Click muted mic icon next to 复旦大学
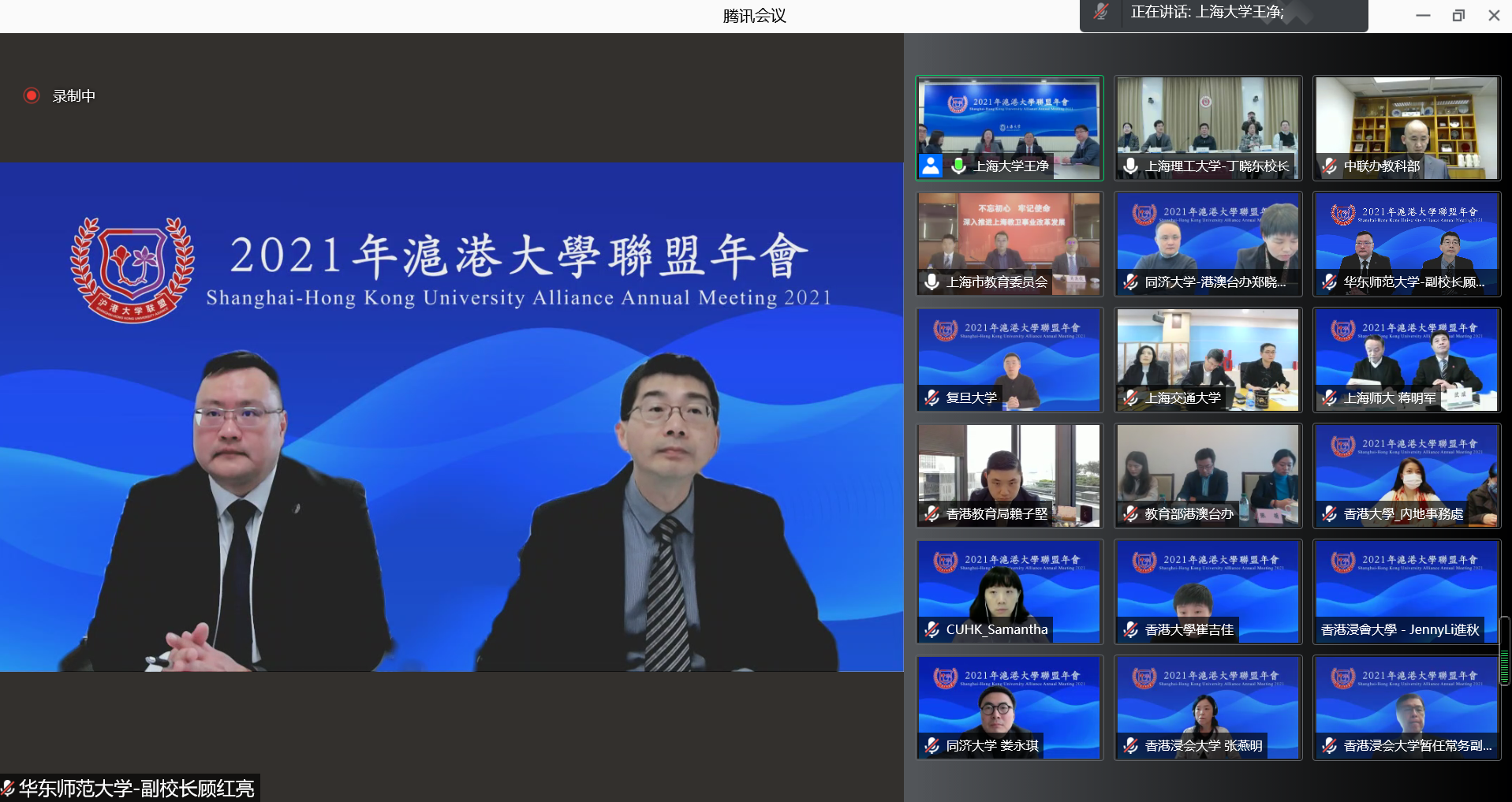Image resolution: width=1512 pixels, height=802 pixels. [x=931, y=397]
